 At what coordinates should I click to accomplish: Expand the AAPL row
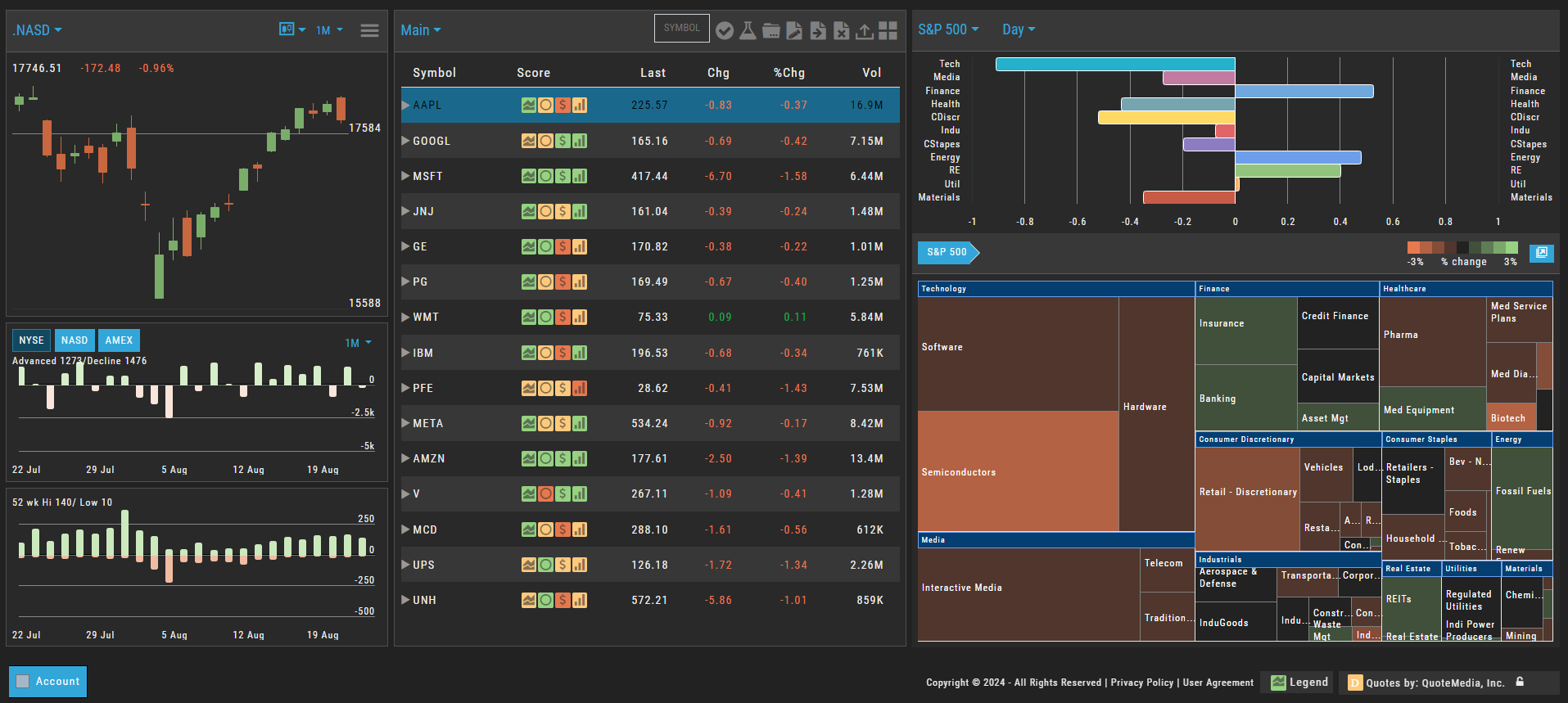pyautogui.click(x=405, y=105)
